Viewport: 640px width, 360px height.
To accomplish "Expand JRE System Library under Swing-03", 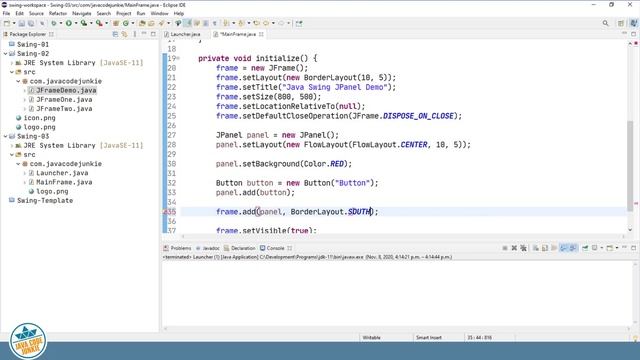I will tap(12, 145).
